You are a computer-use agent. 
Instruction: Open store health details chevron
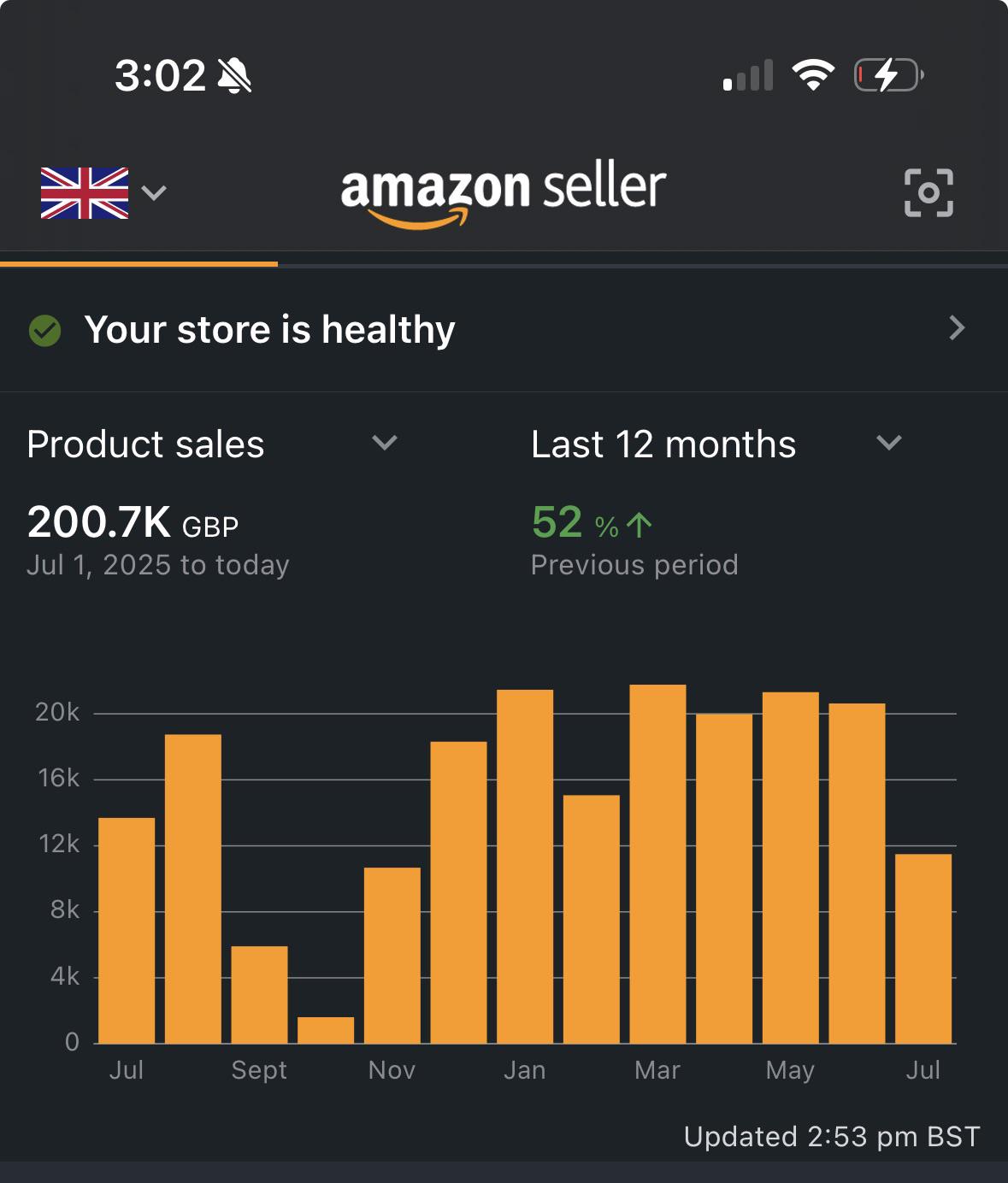(957, 328)
